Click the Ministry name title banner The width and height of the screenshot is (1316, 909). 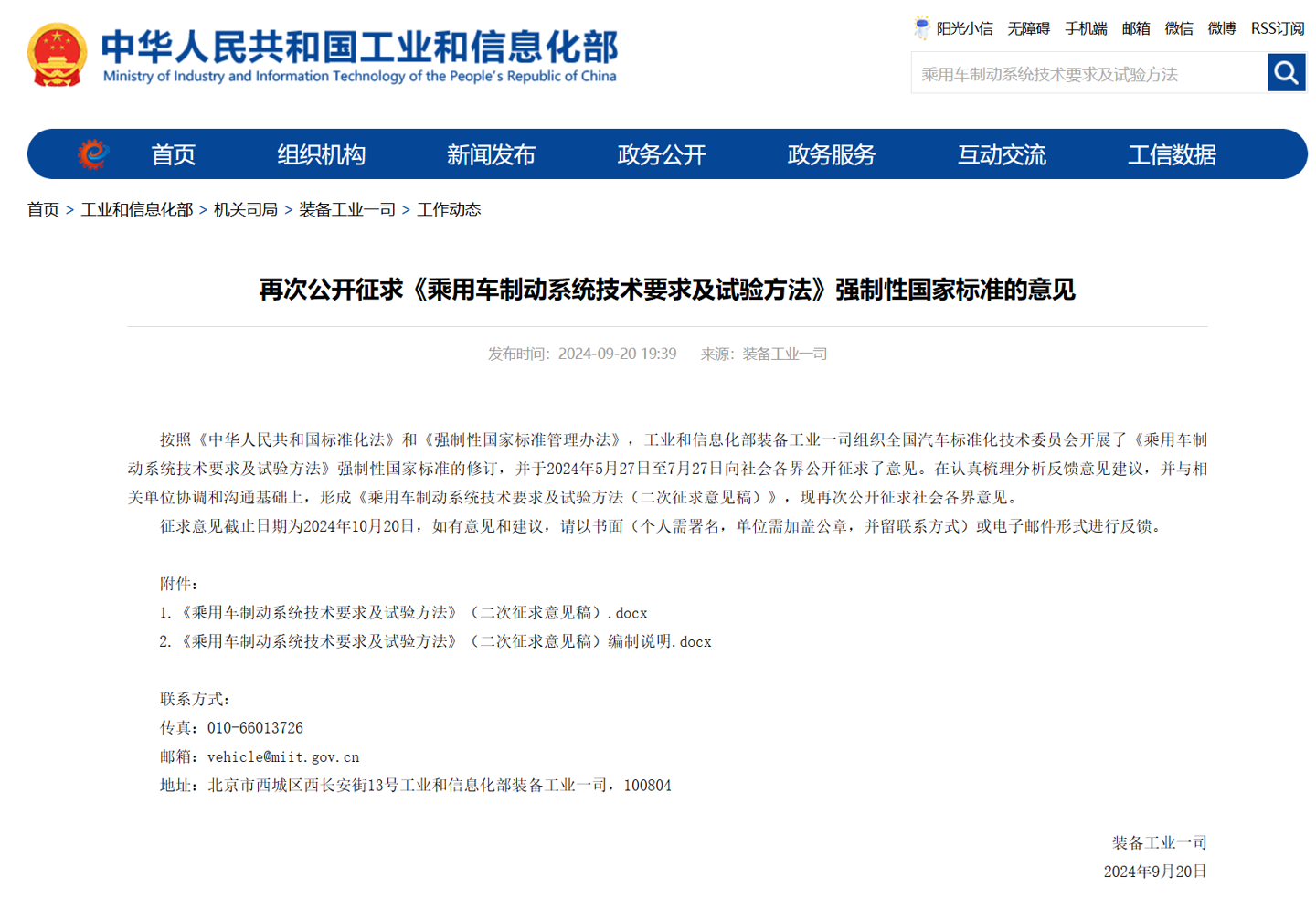tap(360, 55)
